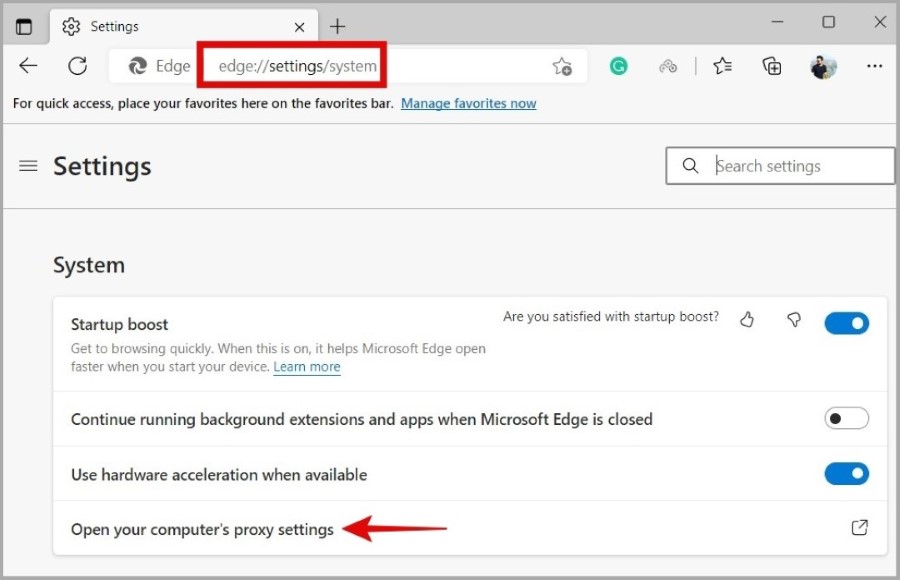
Task: Open a new tab with plus button
Action: click(x=338, y=26)
